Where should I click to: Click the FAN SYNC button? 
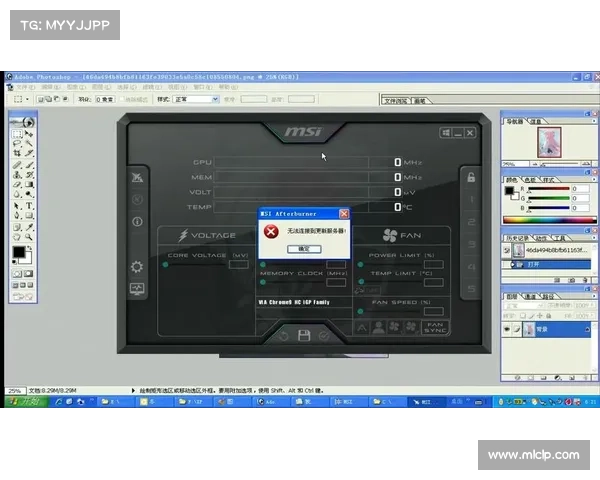click(435, 327)
